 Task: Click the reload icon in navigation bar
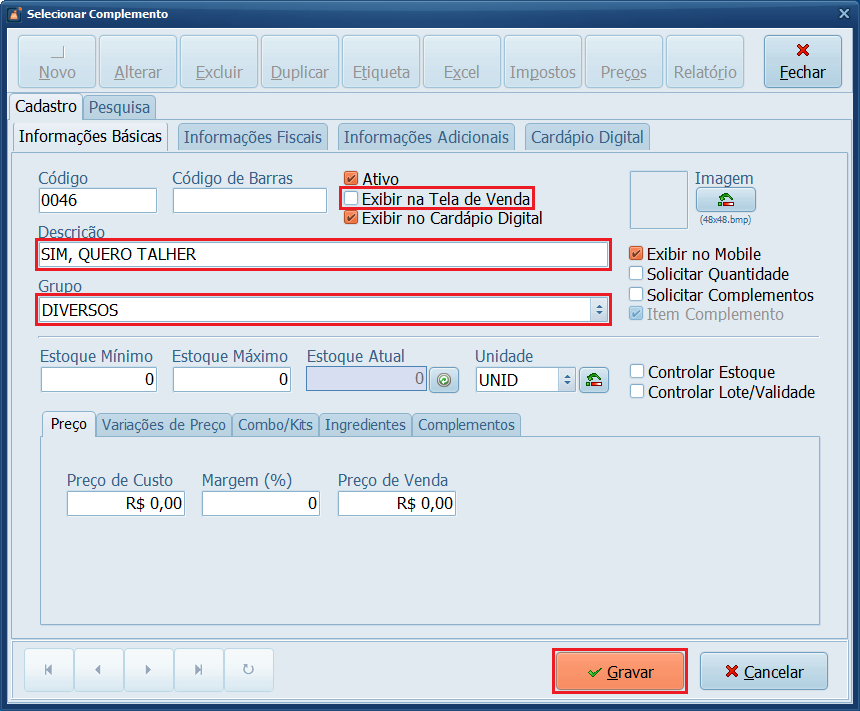coord(249,670)
